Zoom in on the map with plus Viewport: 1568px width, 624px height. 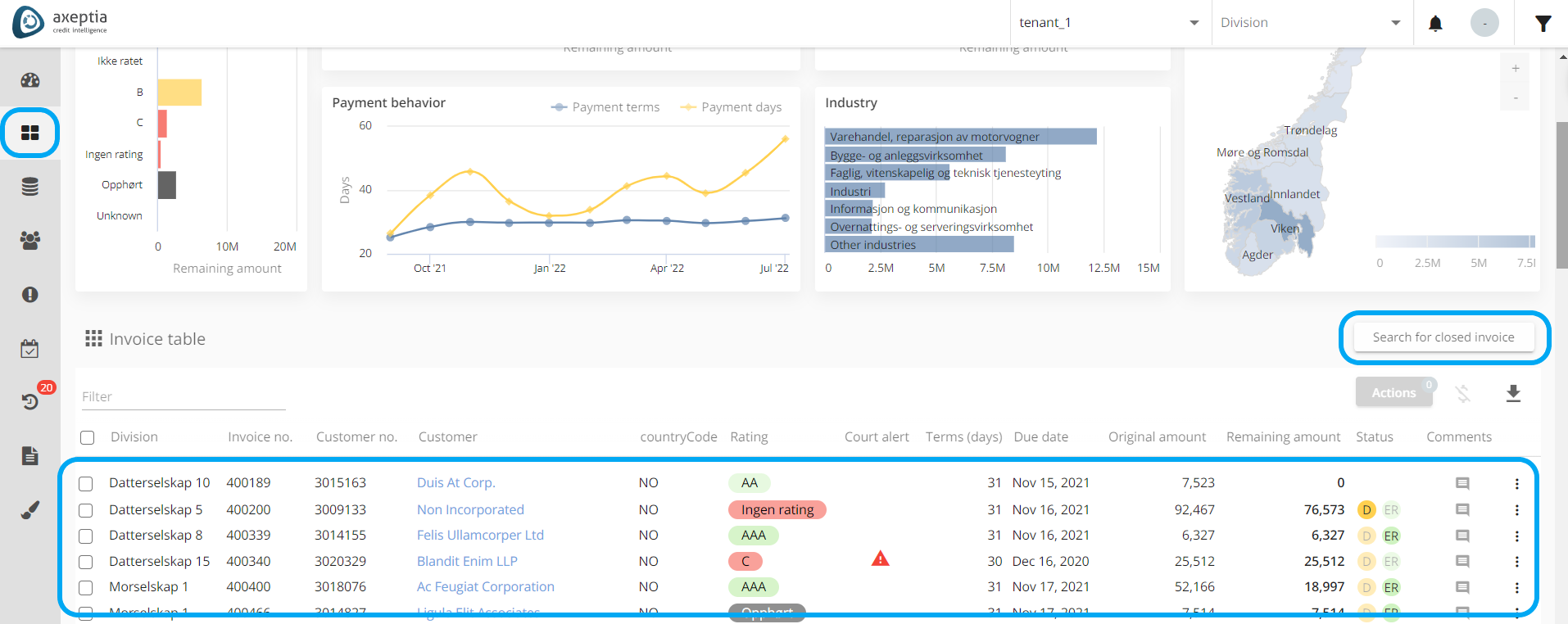coord(1516,68)
